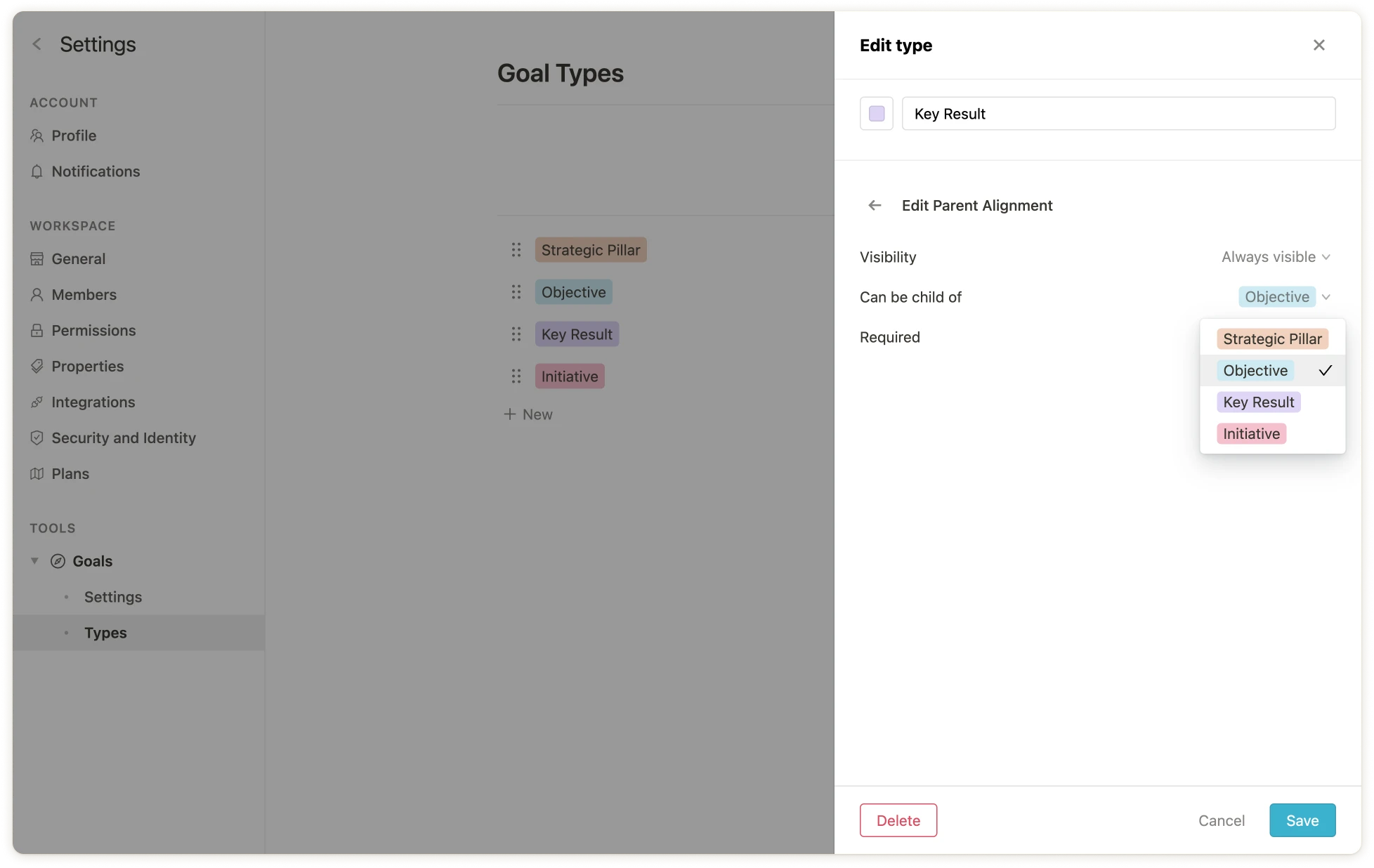Click the Profile icon in sidebar
The width and height of the screenshot is (1374, 868).
pos(37,136)
